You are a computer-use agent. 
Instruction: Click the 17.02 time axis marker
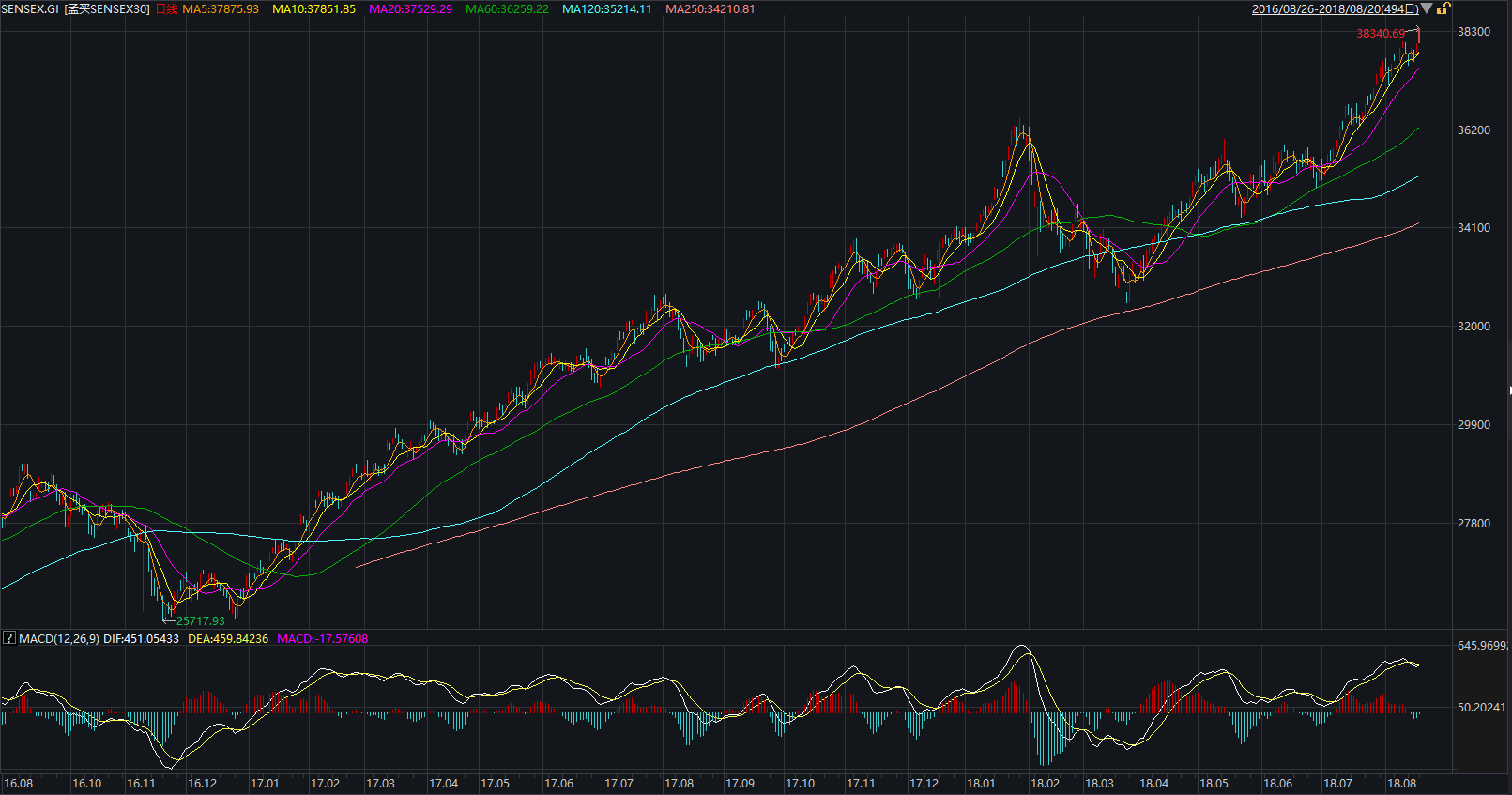pos(326,784)
